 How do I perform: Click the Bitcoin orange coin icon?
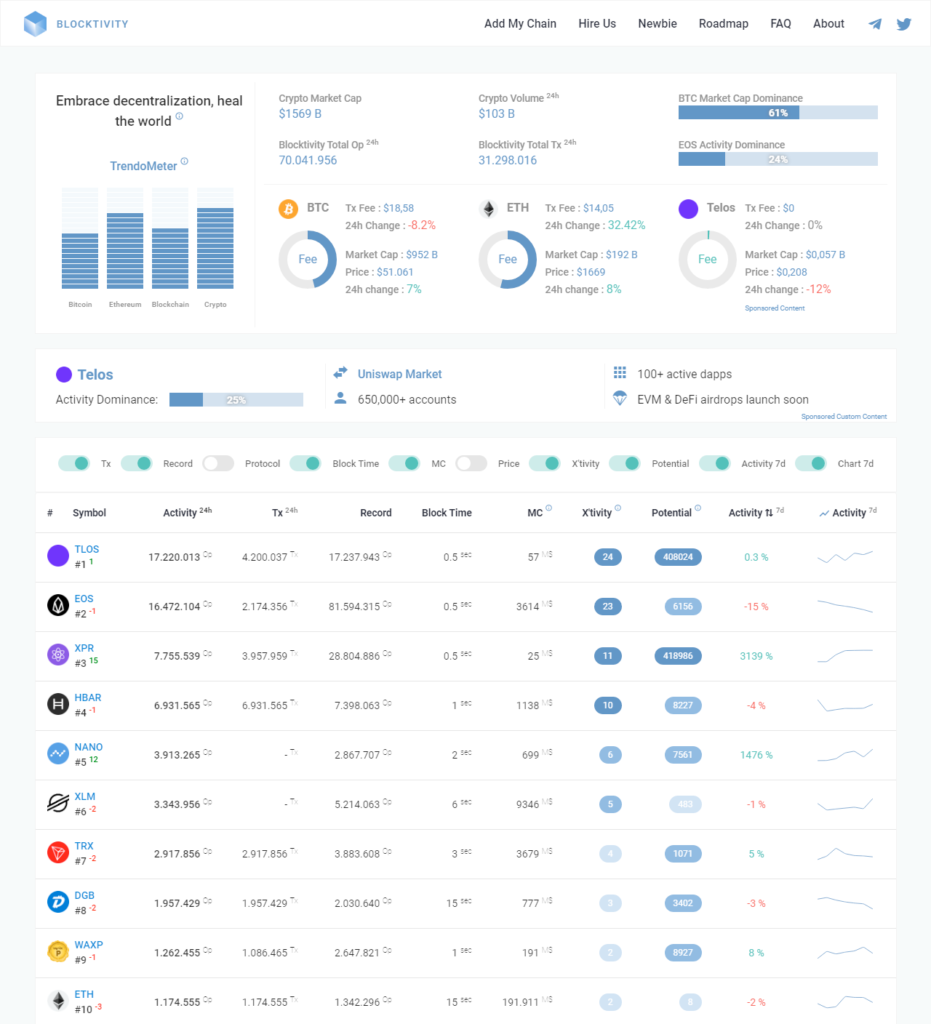(x=289, y=209)
